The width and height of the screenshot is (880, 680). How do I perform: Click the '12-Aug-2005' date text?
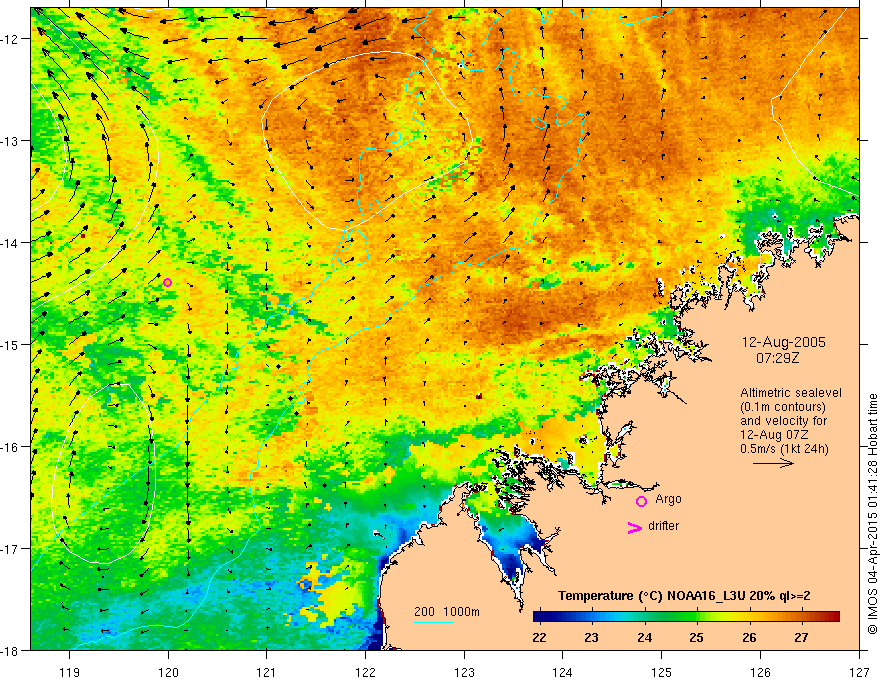(783, 342)
